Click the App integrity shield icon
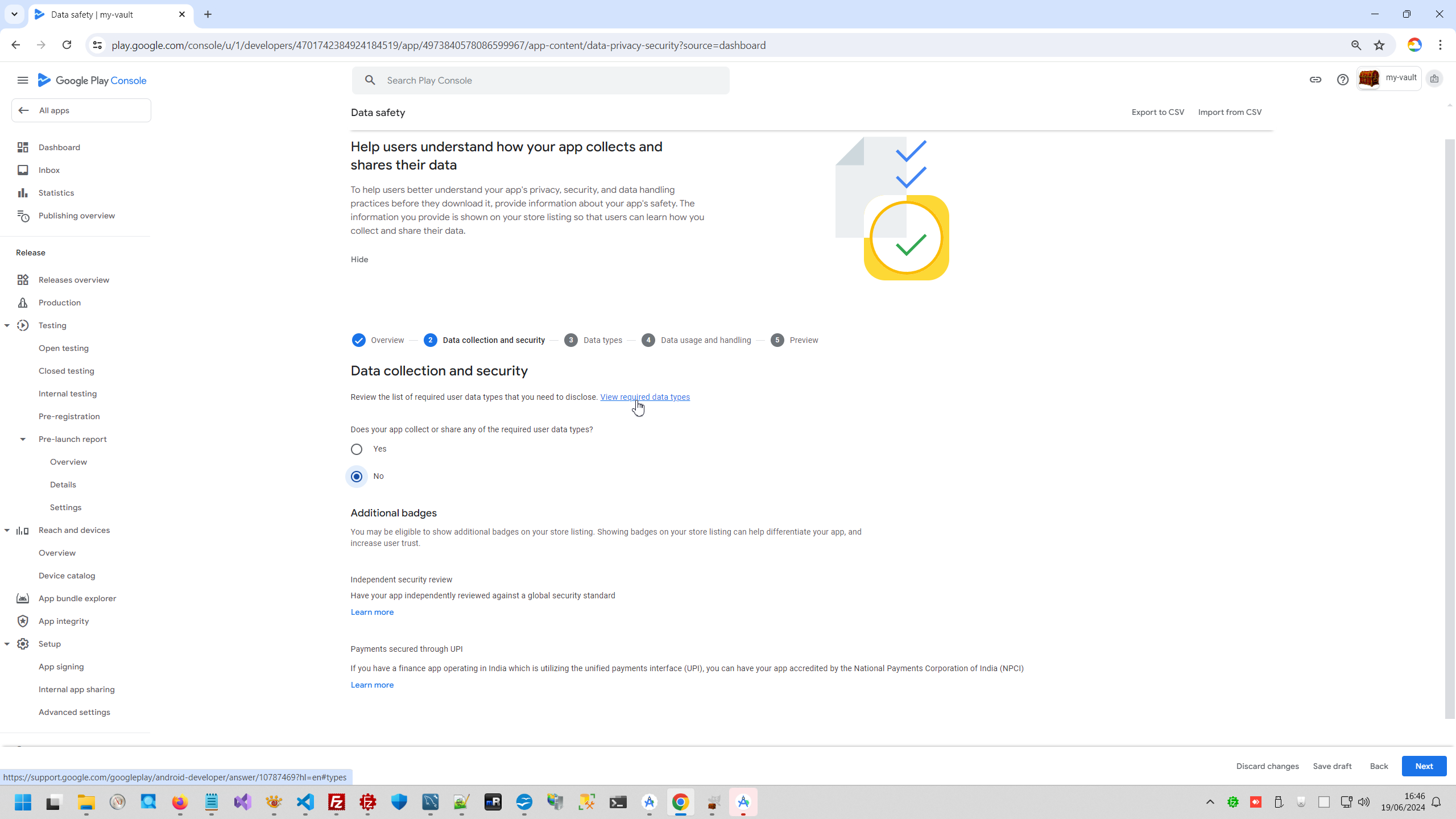The image size is (1456, 819). tap(23, 621)
